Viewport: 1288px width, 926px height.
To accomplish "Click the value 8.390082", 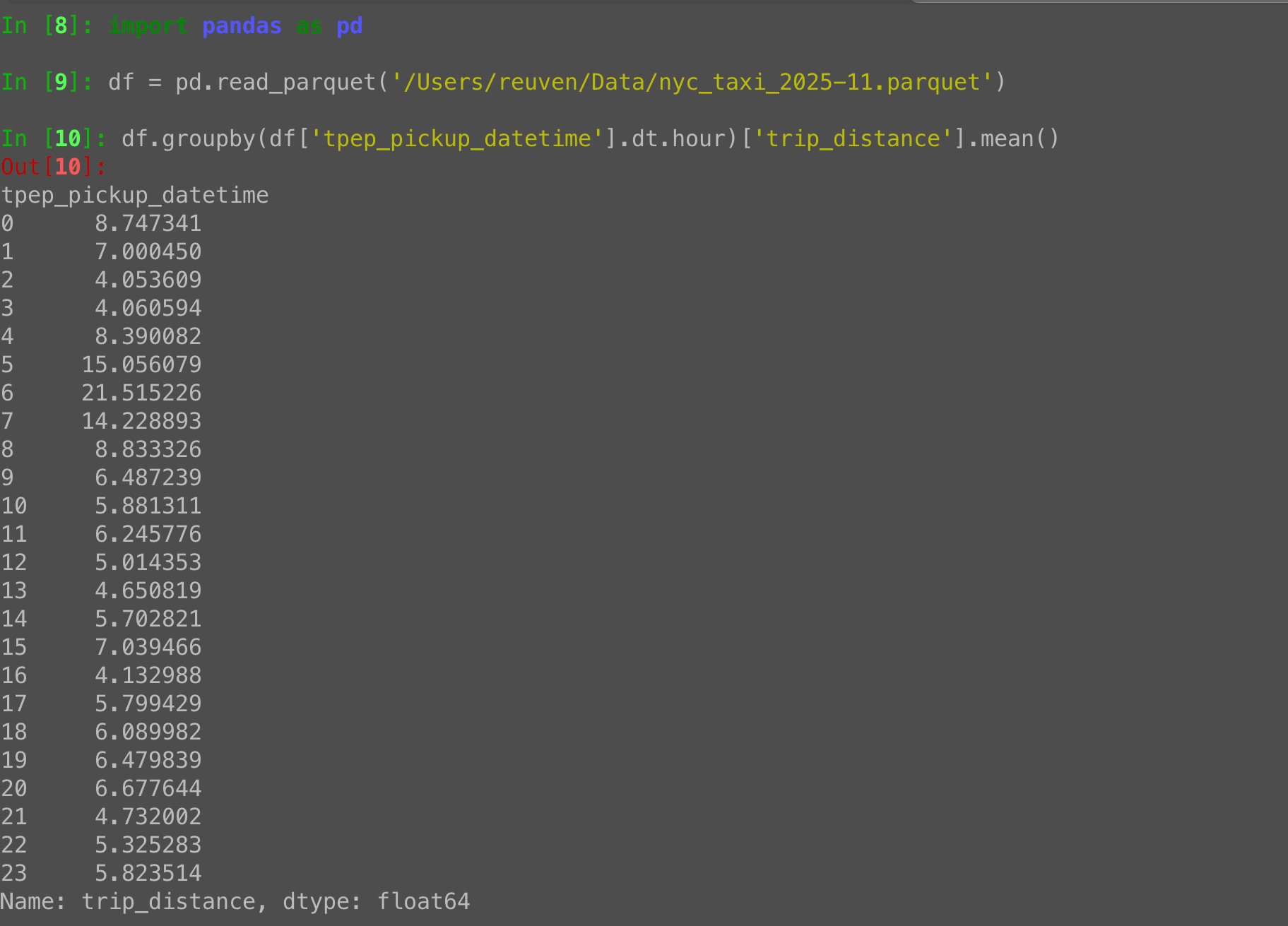I will pos(148,337).
